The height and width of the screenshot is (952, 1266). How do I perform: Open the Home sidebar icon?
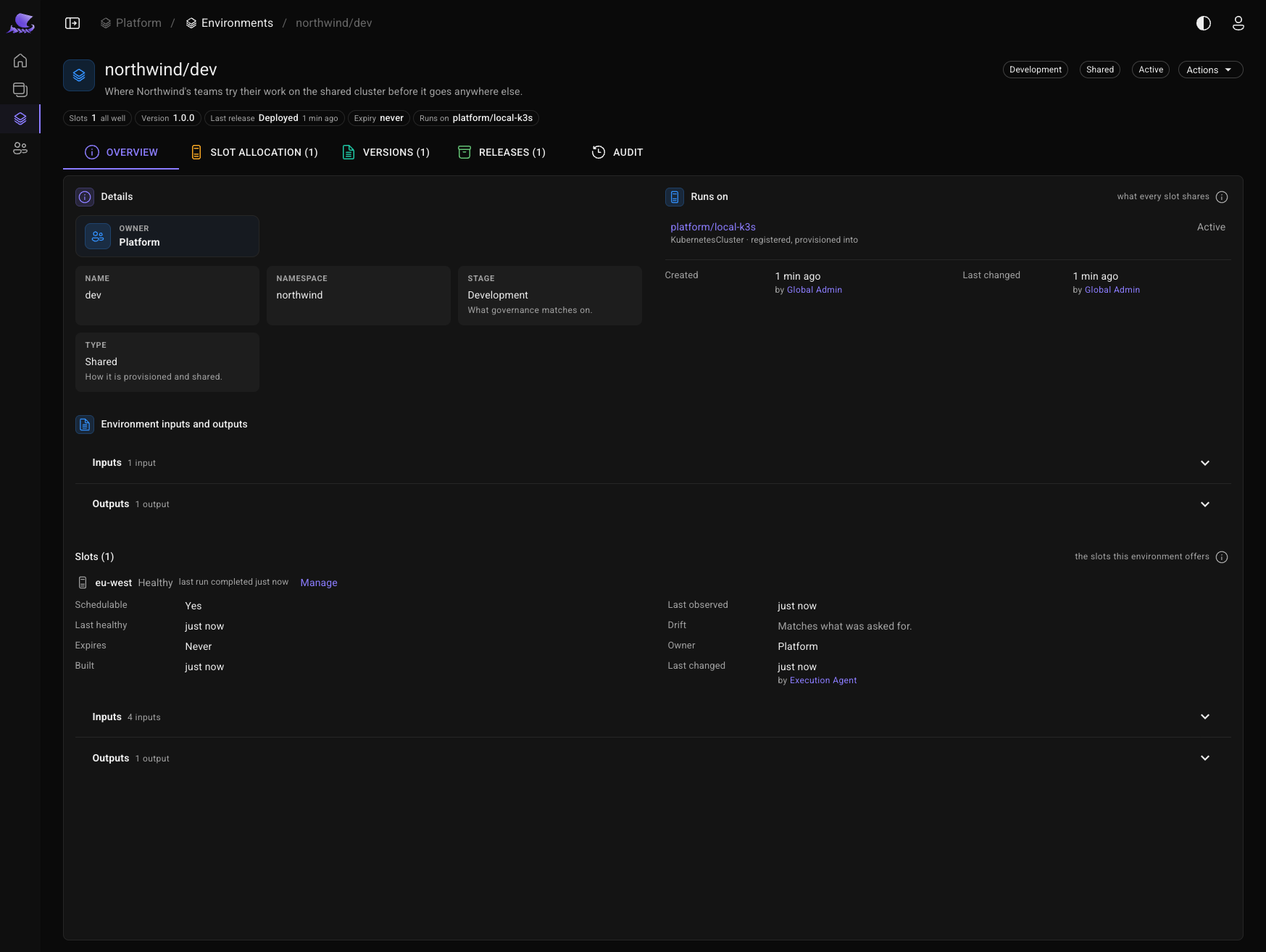(20, 61)
